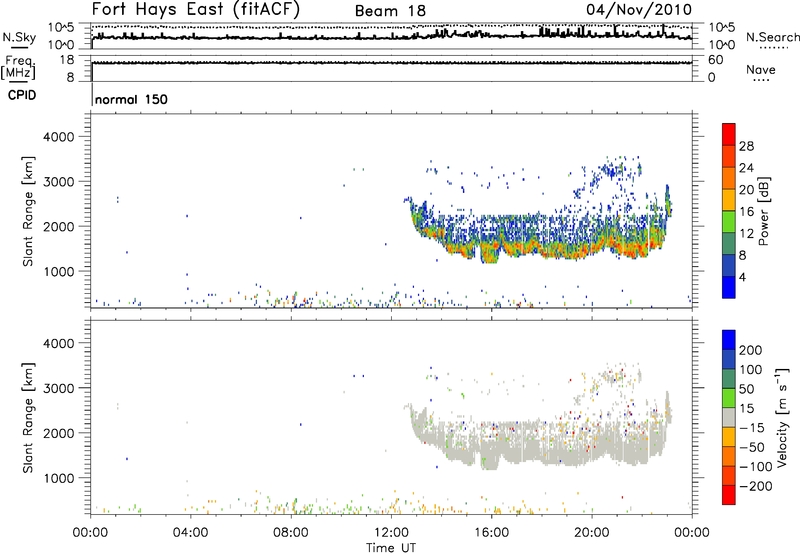This screenshot has width=800, height=554.
Task: Select the gray segment of Velocity color bar
Action: [x=729, y=417]
